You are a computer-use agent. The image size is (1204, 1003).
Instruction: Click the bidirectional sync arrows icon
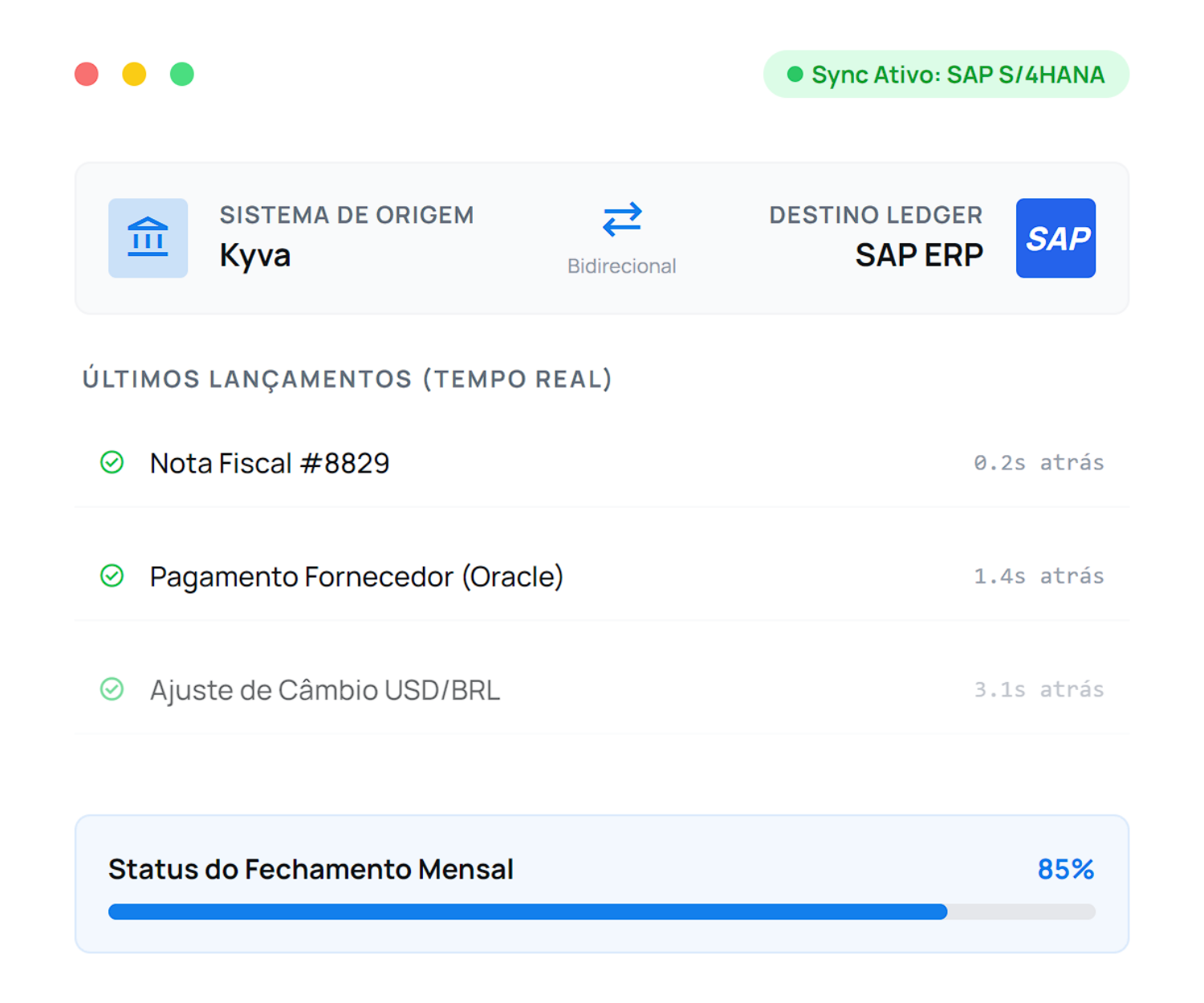622,219
